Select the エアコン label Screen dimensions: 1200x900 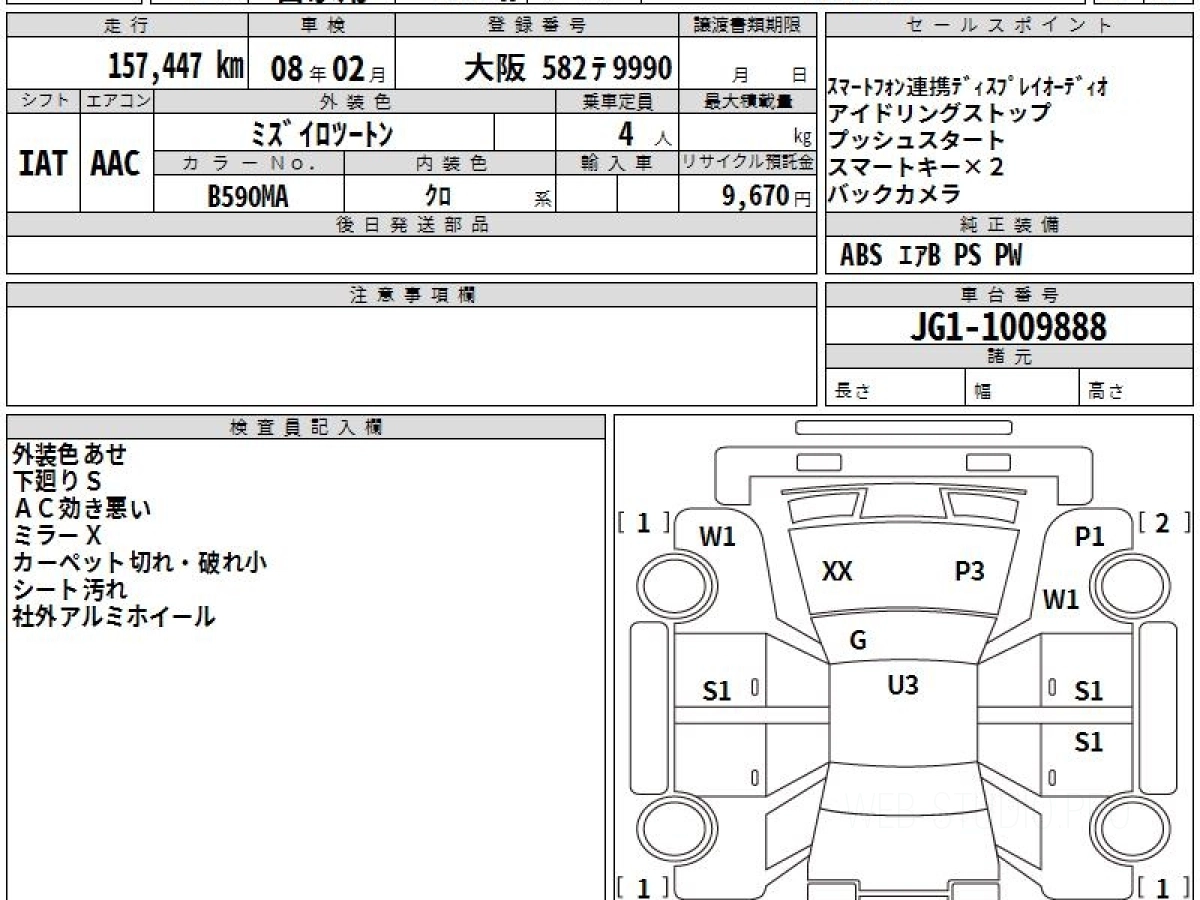(x=117, y=101)
